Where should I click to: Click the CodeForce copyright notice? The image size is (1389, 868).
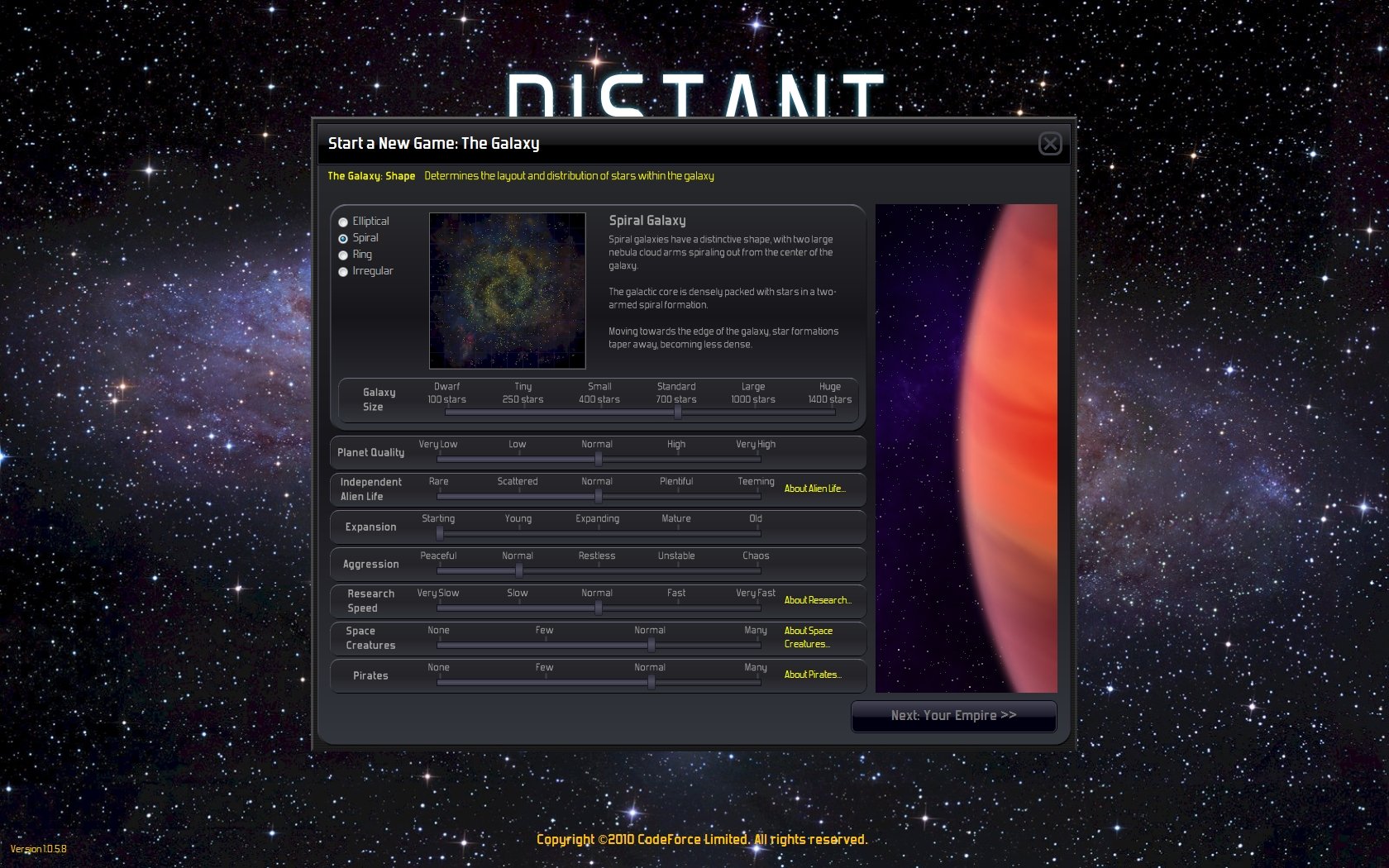(702, 840)
